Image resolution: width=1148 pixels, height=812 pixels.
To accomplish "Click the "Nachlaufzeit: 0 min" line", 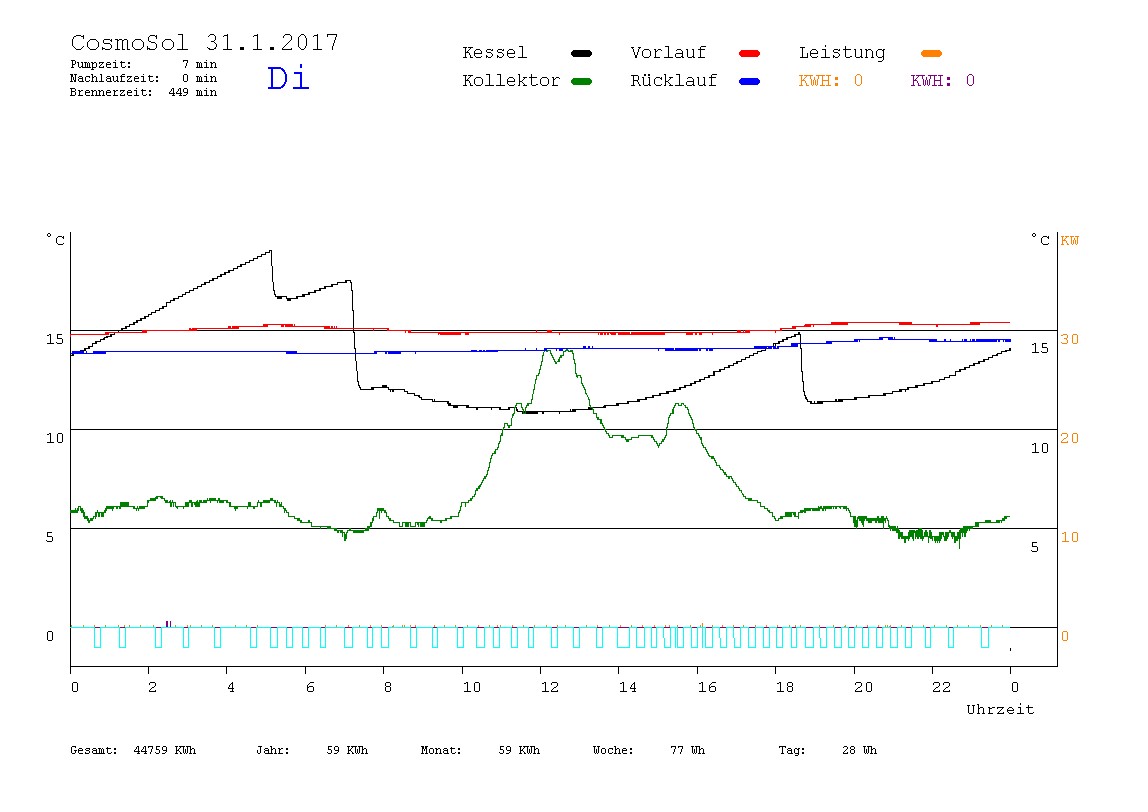I will pyautogui.click(x=144, y=78).
